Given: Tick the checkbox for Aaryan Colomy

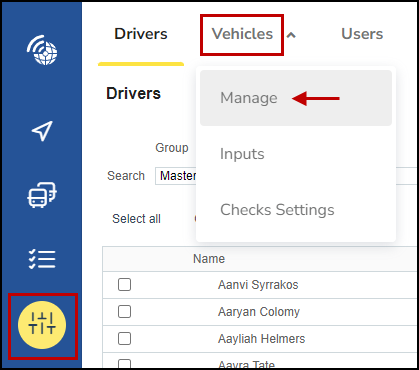Looking at the screenshot, I should point(124,312).
